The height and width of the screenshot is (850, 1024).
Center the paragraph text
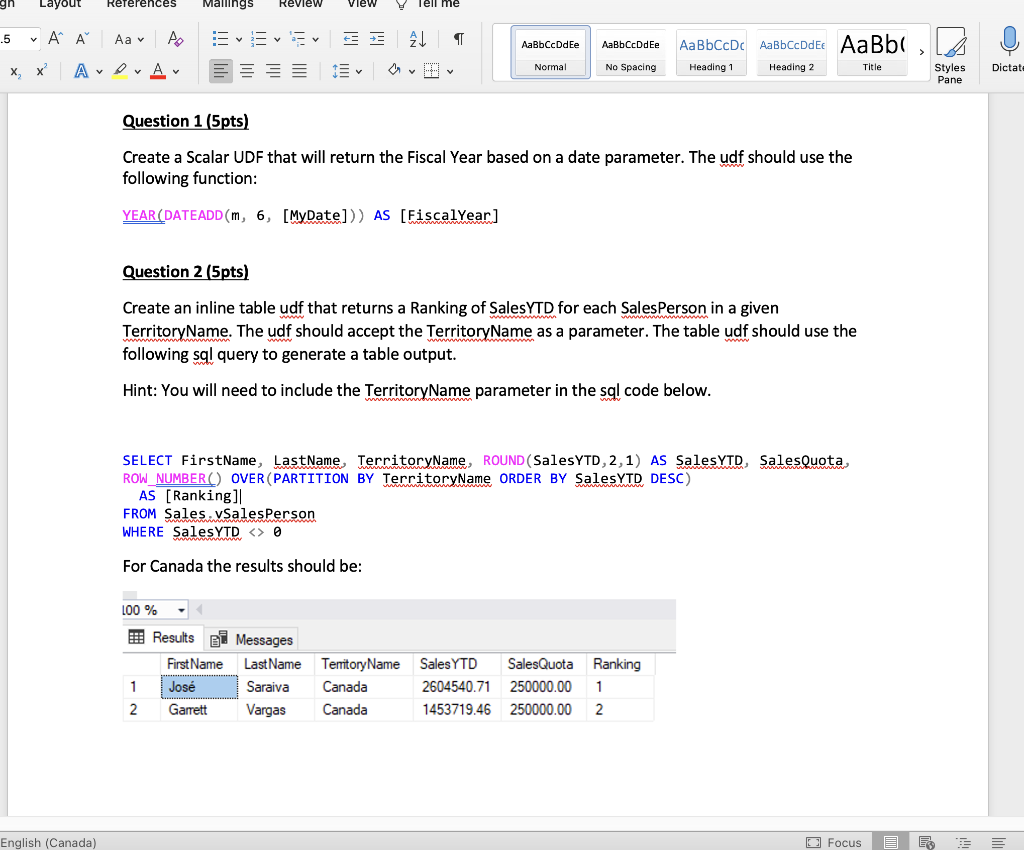247,71
